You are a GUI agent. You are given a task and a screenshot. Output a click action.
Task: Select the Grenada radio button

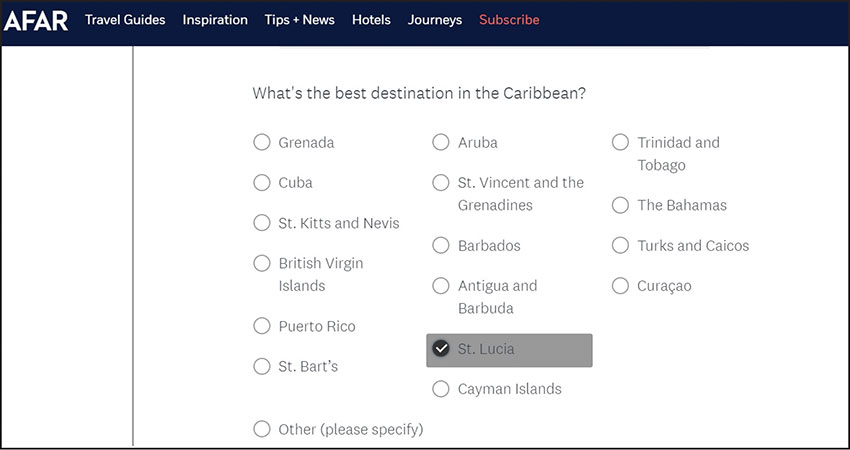262,142
